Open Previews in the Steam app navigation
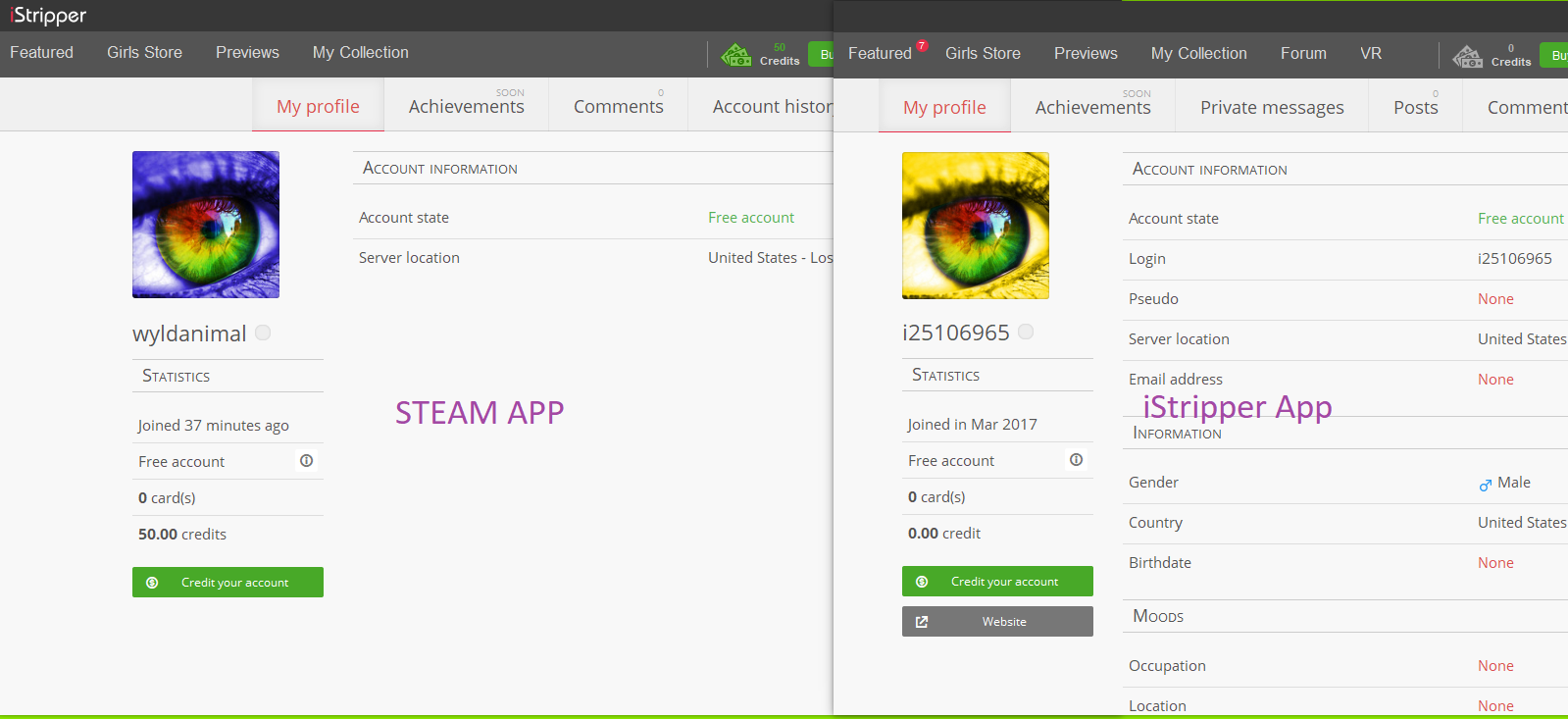 tap(247, 53)
